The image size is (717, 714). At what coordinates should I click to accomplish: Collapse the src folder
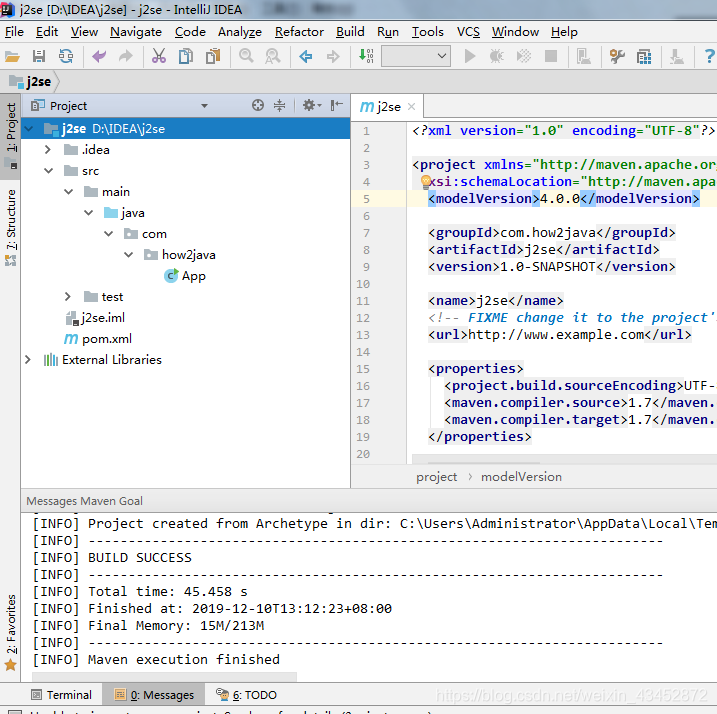[48, 171]
